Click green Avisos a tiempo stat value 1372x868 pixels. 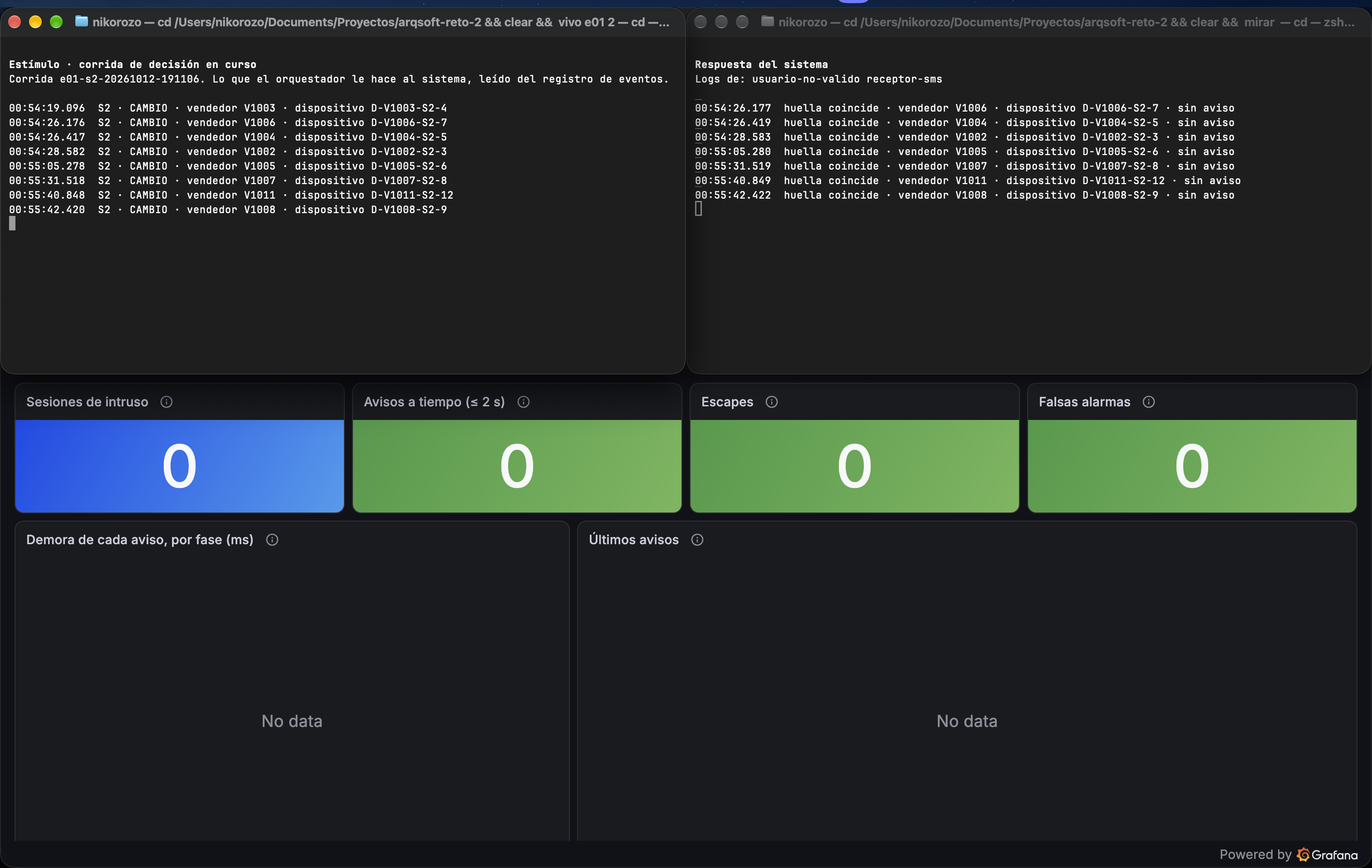517,467
